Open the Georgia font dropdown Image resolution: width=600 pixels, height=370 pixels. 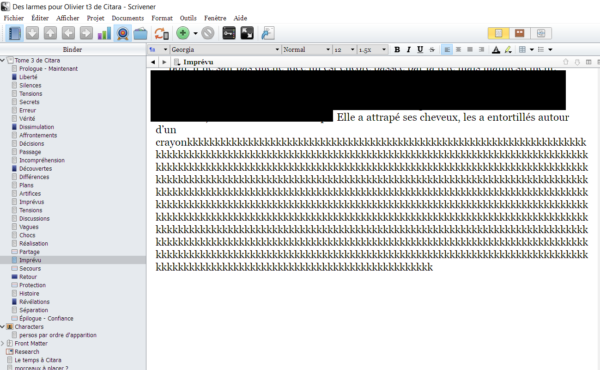225,49
